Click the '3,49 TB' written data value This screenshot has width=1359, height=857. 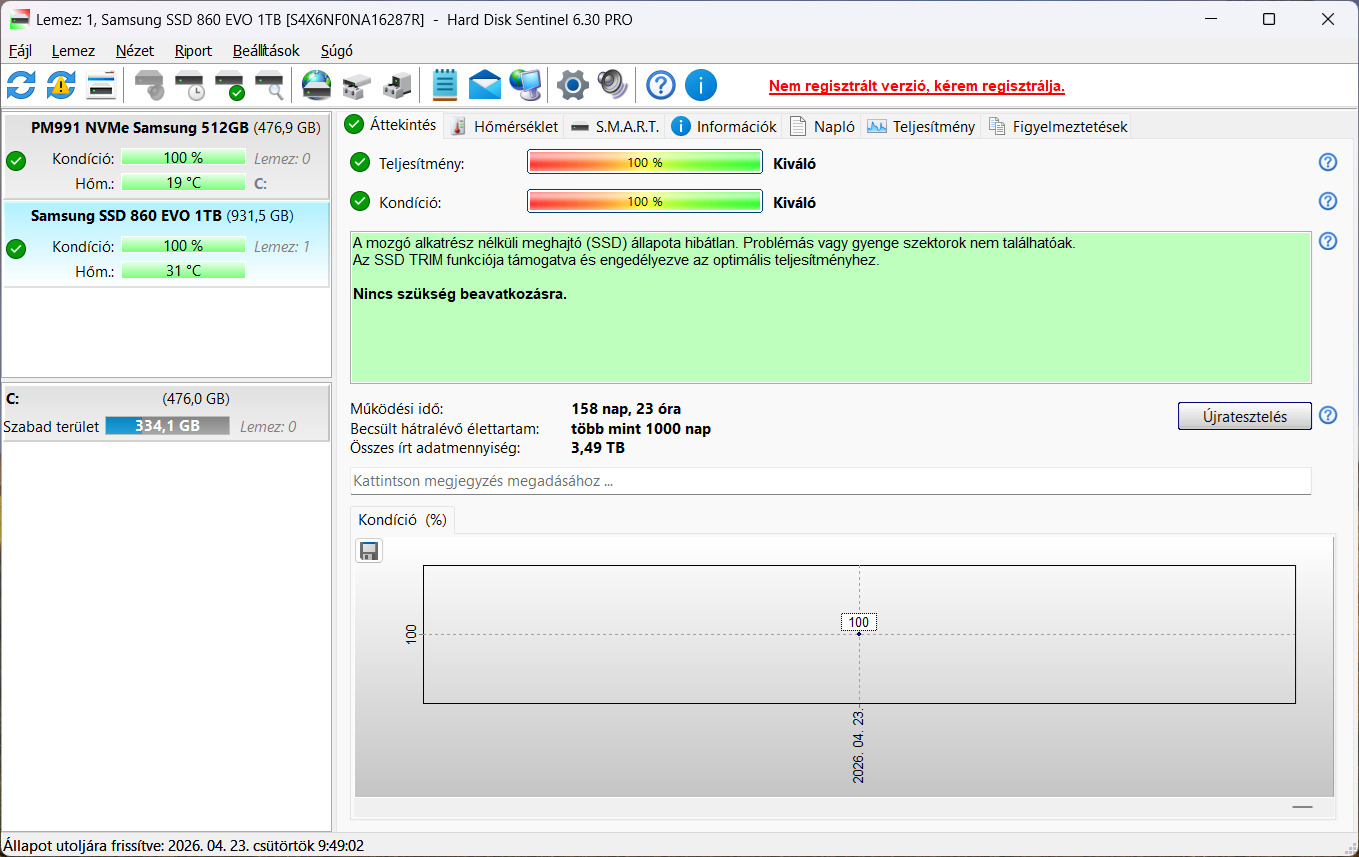(x=598, y=448)
